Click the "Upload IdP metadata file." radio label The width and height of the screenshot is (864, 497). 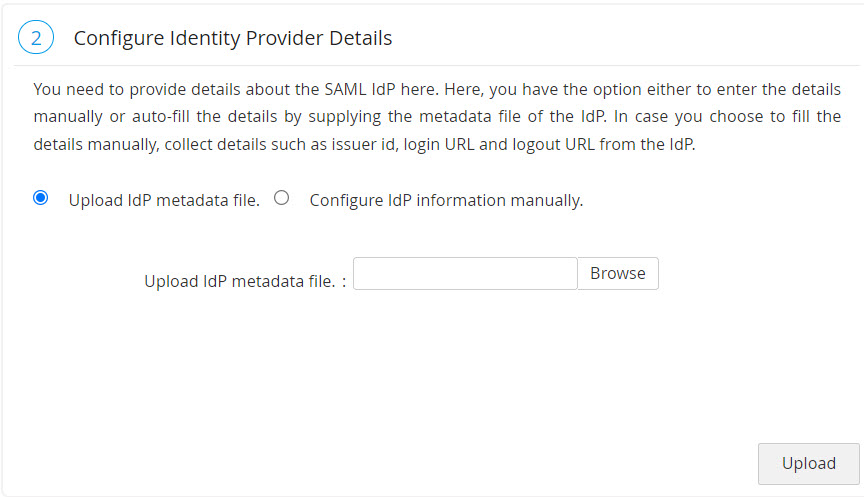[164, 200]
